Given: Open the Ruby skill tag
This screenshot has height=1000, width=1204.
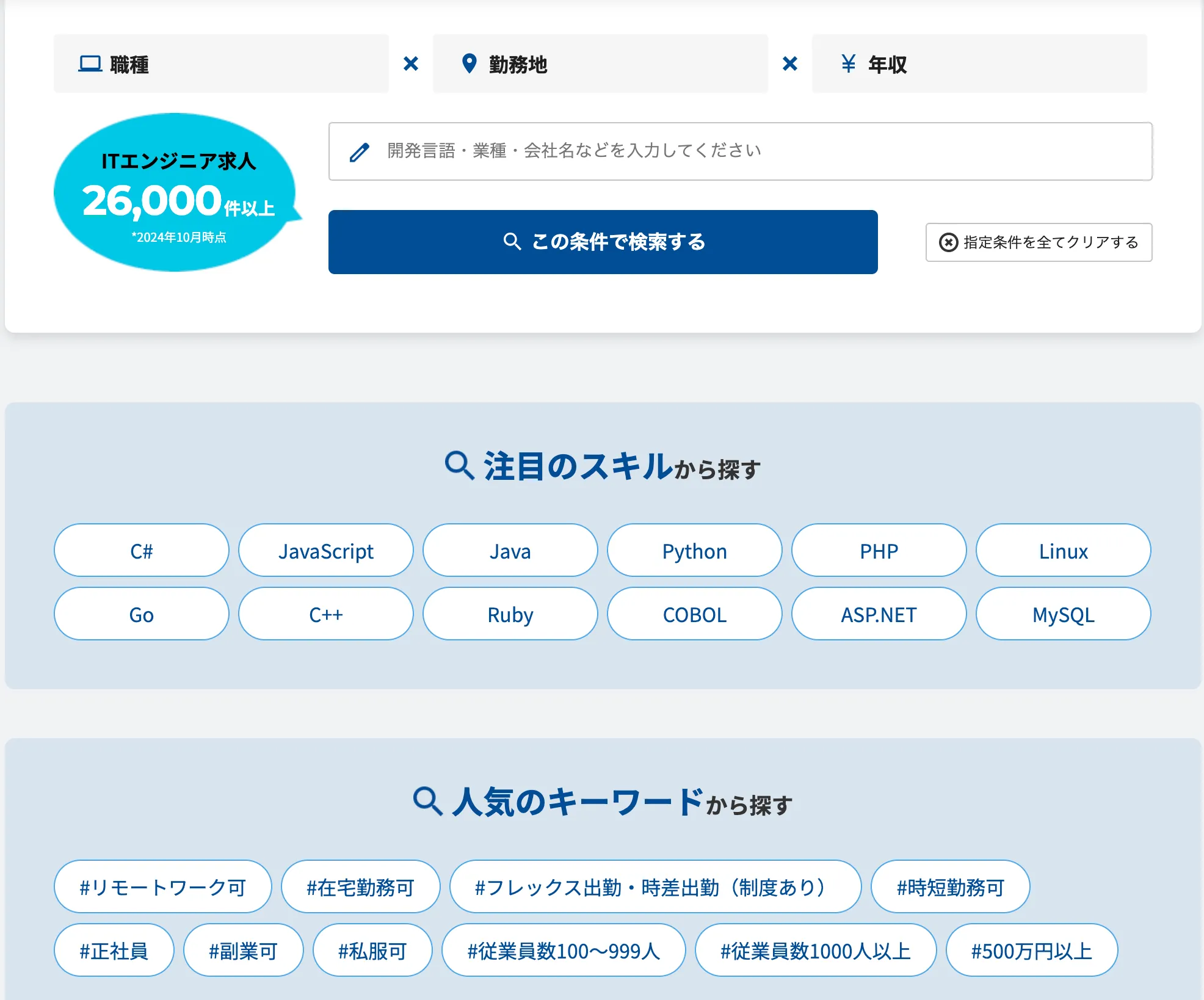Looking at the screenshot, I should tap(510, 614).
